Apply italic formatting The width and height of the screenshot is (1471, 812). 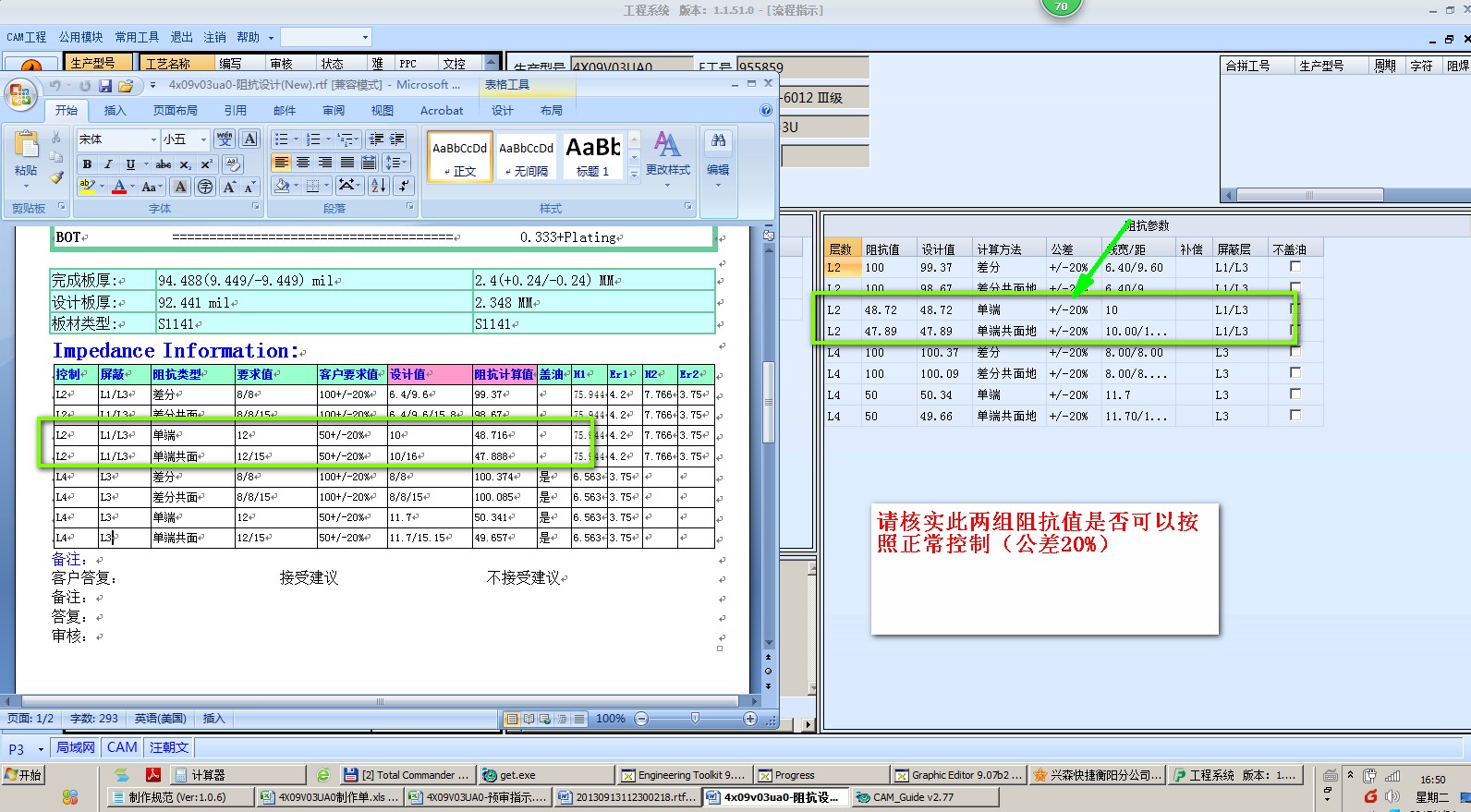pyautogui.click(x=108, y=164)
